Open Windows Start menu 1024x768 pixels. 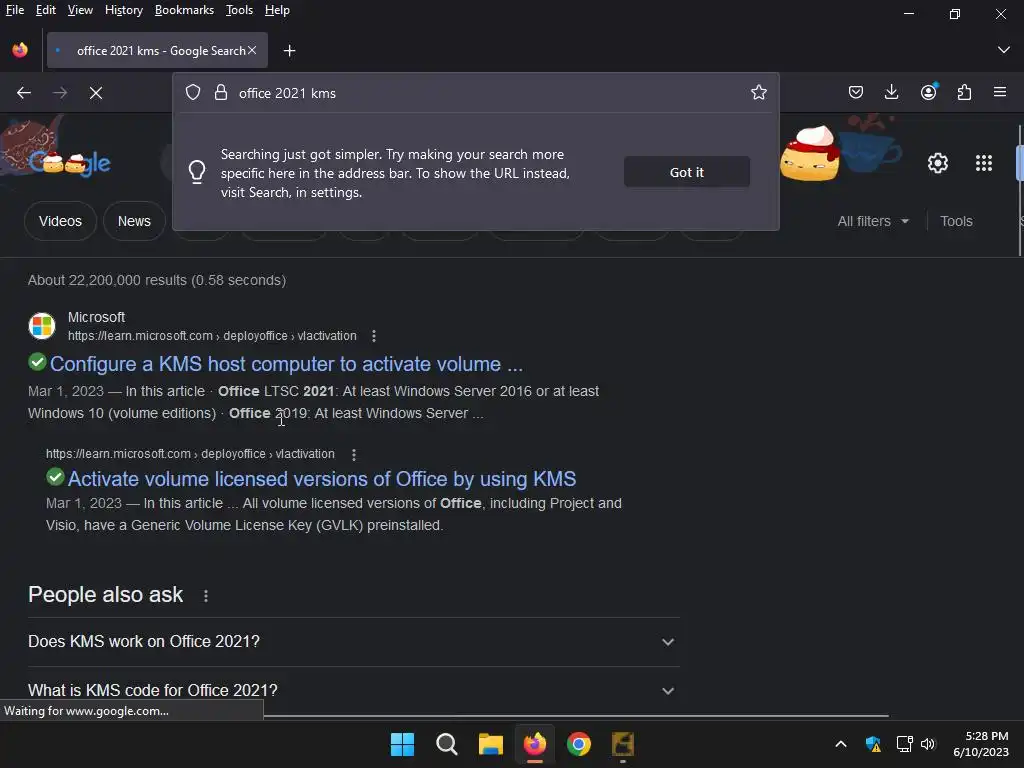coord(402,744)
